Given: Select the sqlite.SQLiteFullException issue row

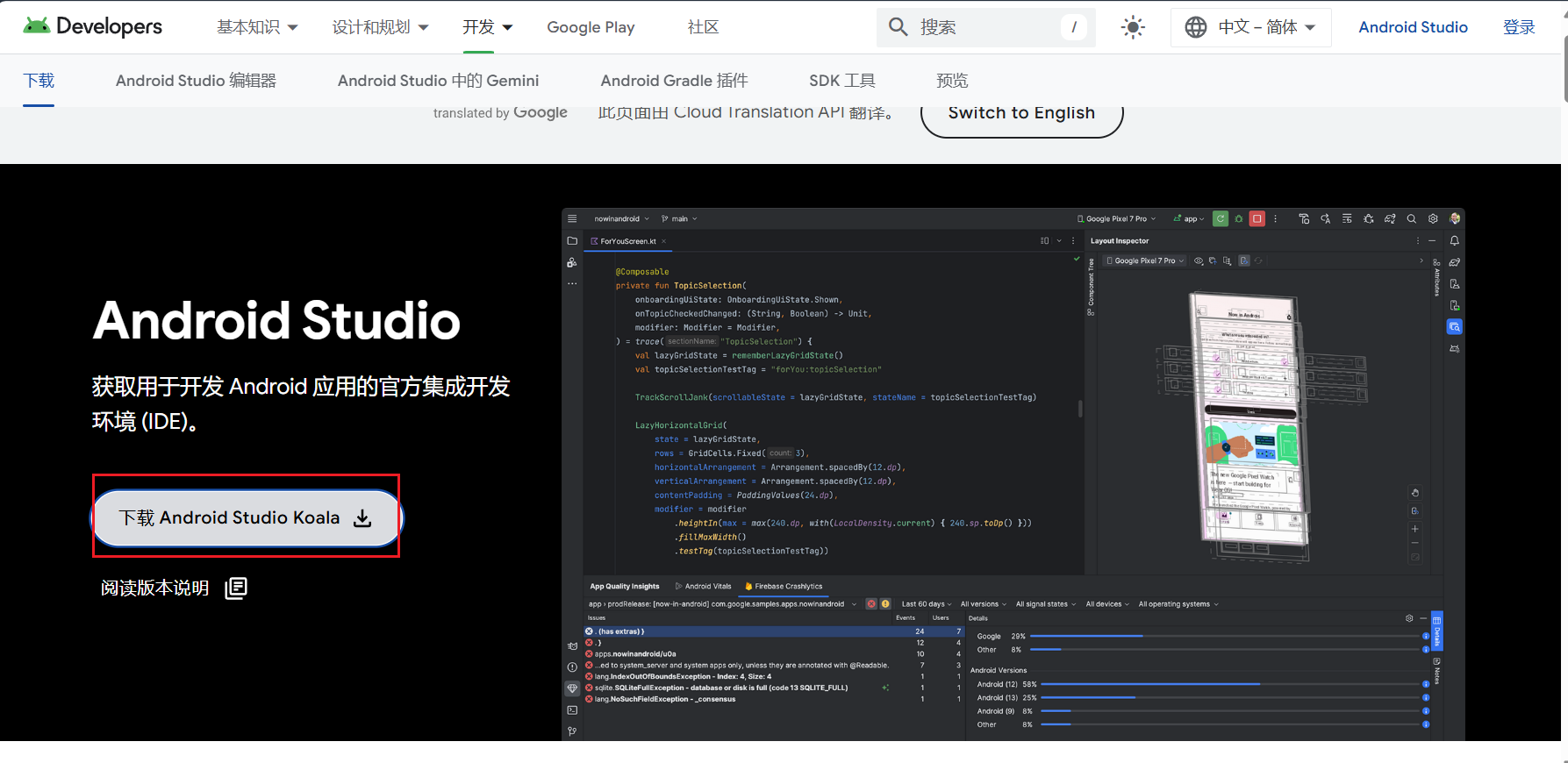Looking at the screenshot, I should (774, 688).
